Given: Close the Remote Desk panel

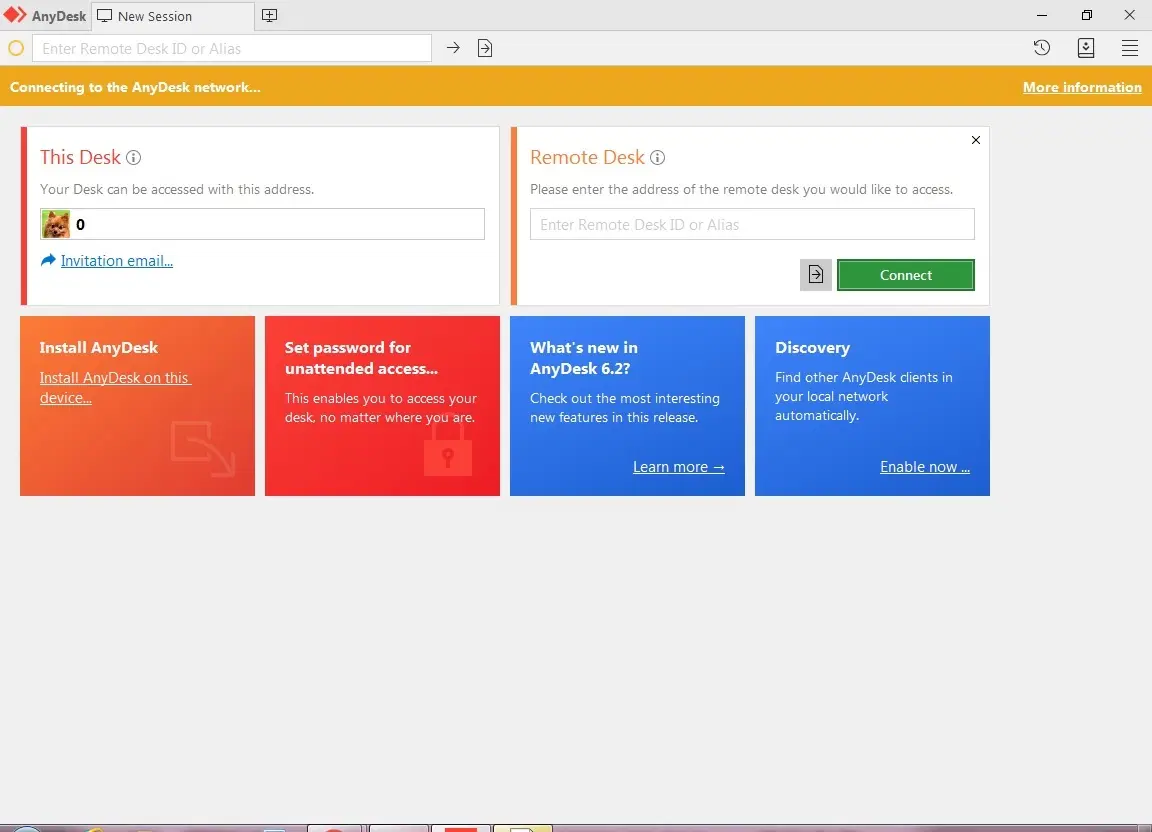Looking at the screenshot, I should click(x=976, y=140).
